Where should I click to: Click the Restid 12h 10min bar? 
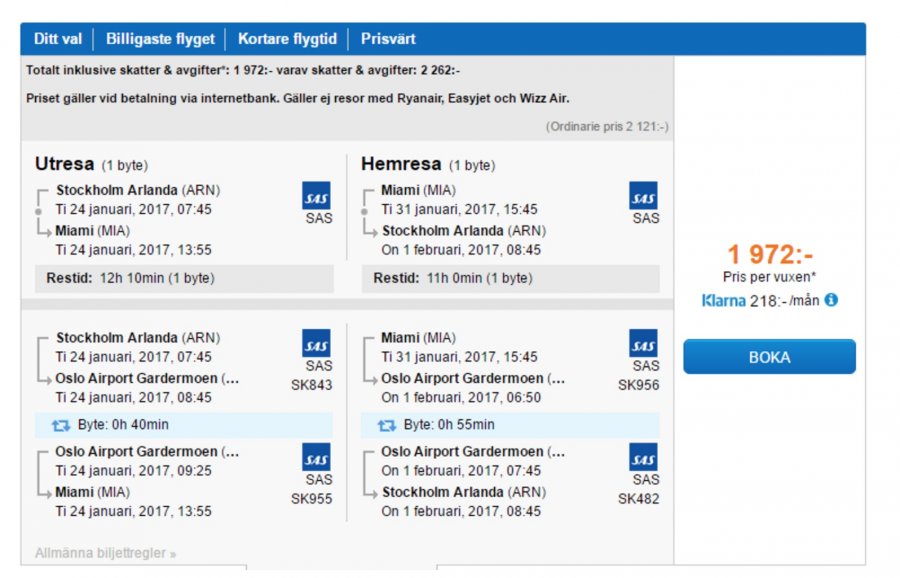click(x=184, y=278)
